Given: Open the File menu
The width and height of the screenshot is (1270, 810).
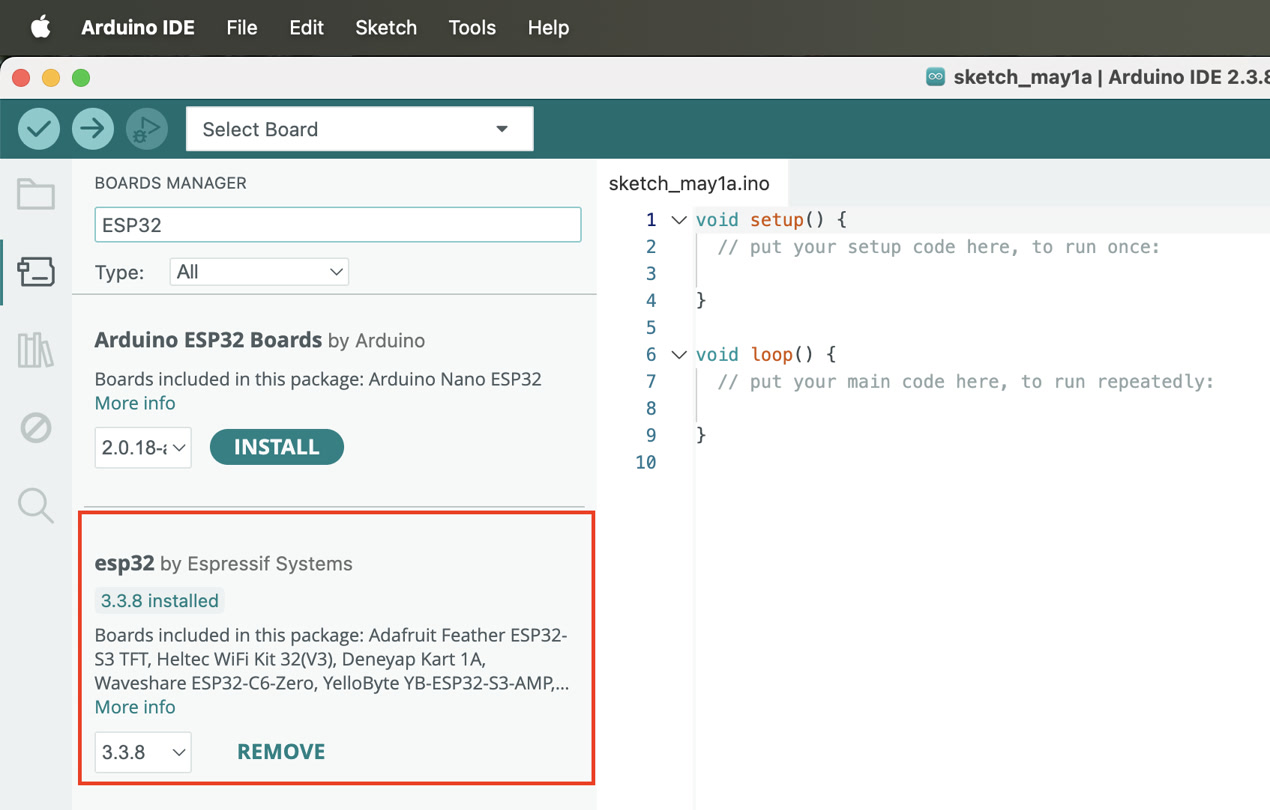Looking at the screenshot, I should (242, 27).
